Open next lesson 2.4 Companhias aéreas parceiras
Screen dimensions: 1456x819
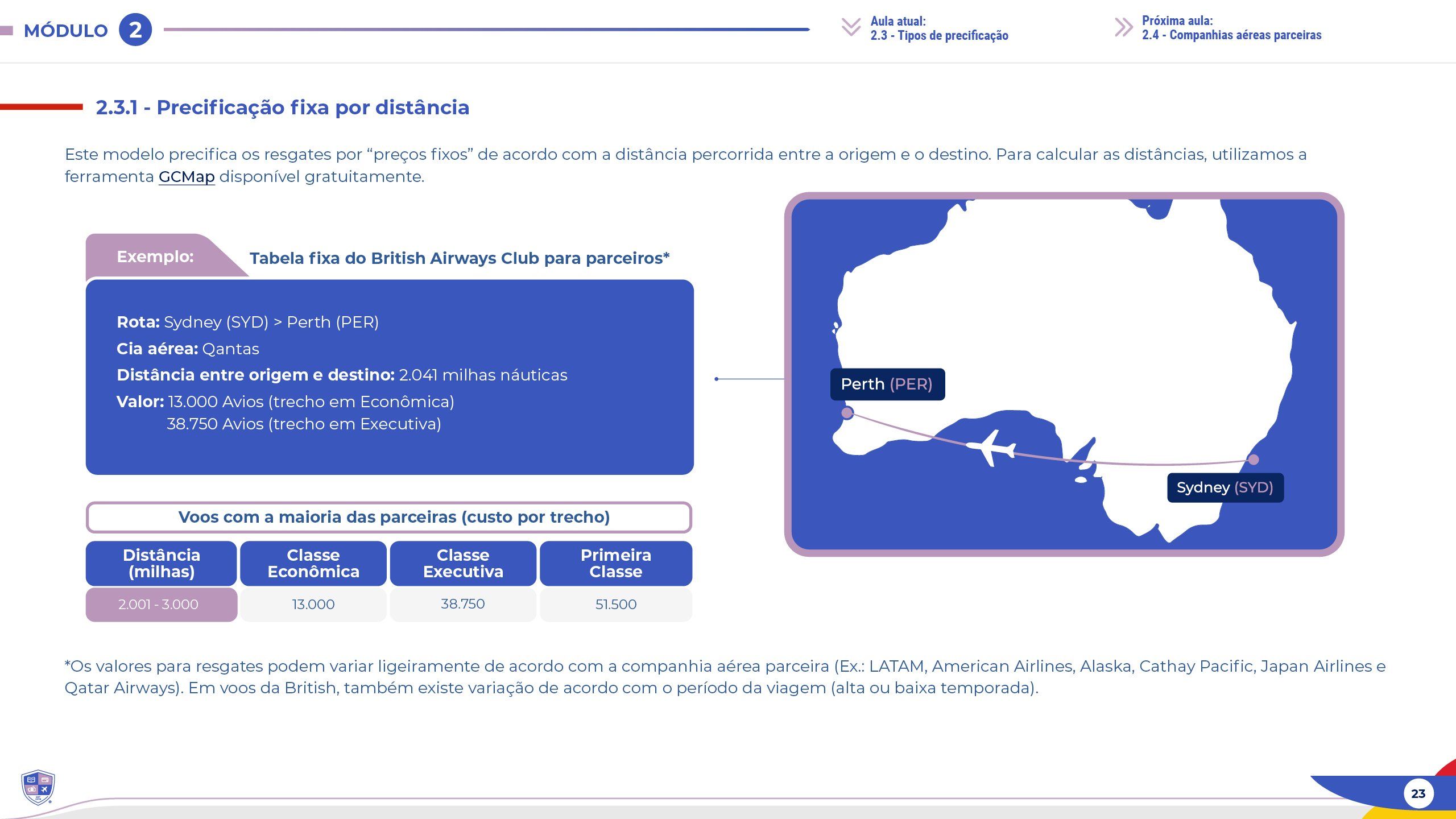[1231, 35]
